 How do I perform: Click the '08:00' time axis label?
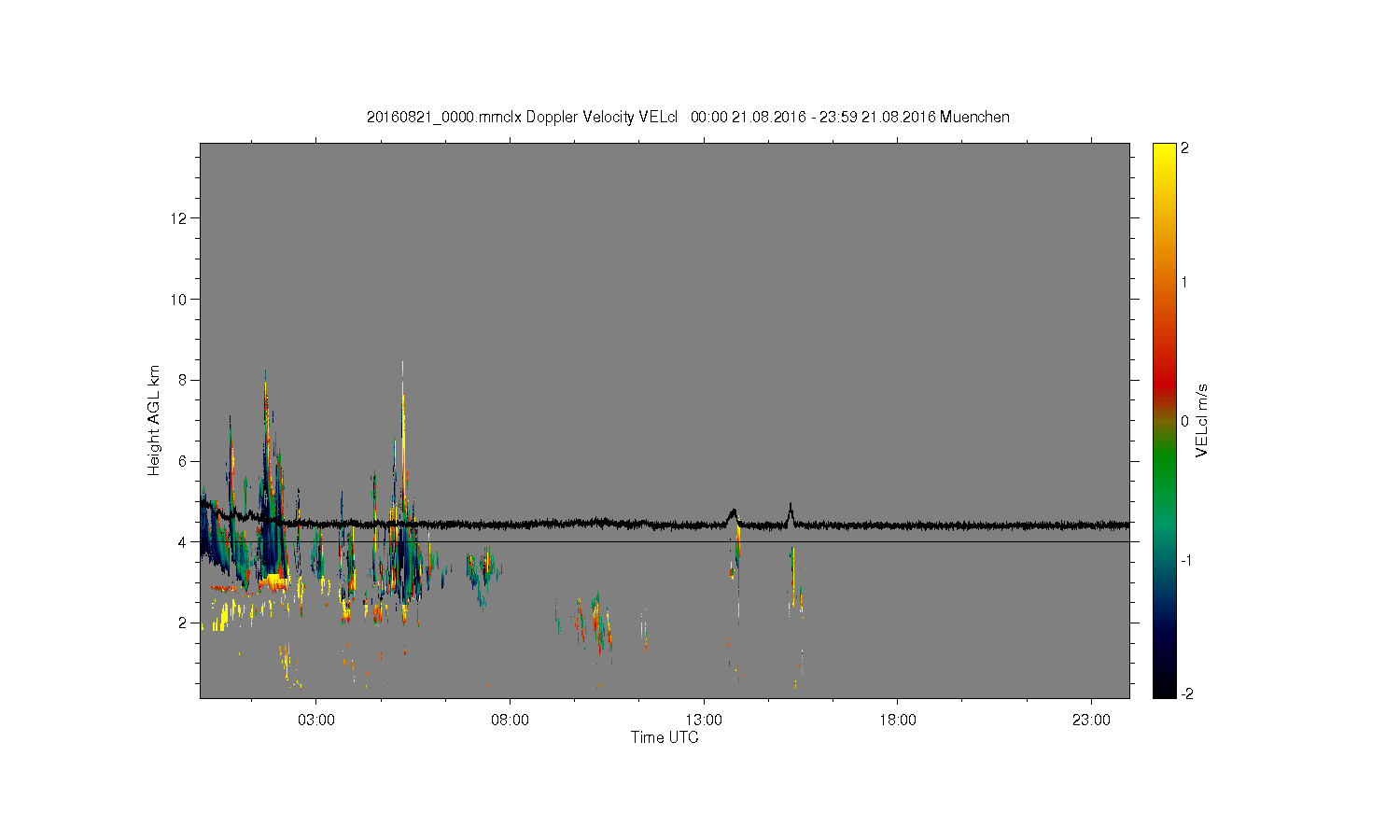coord(511,721)
